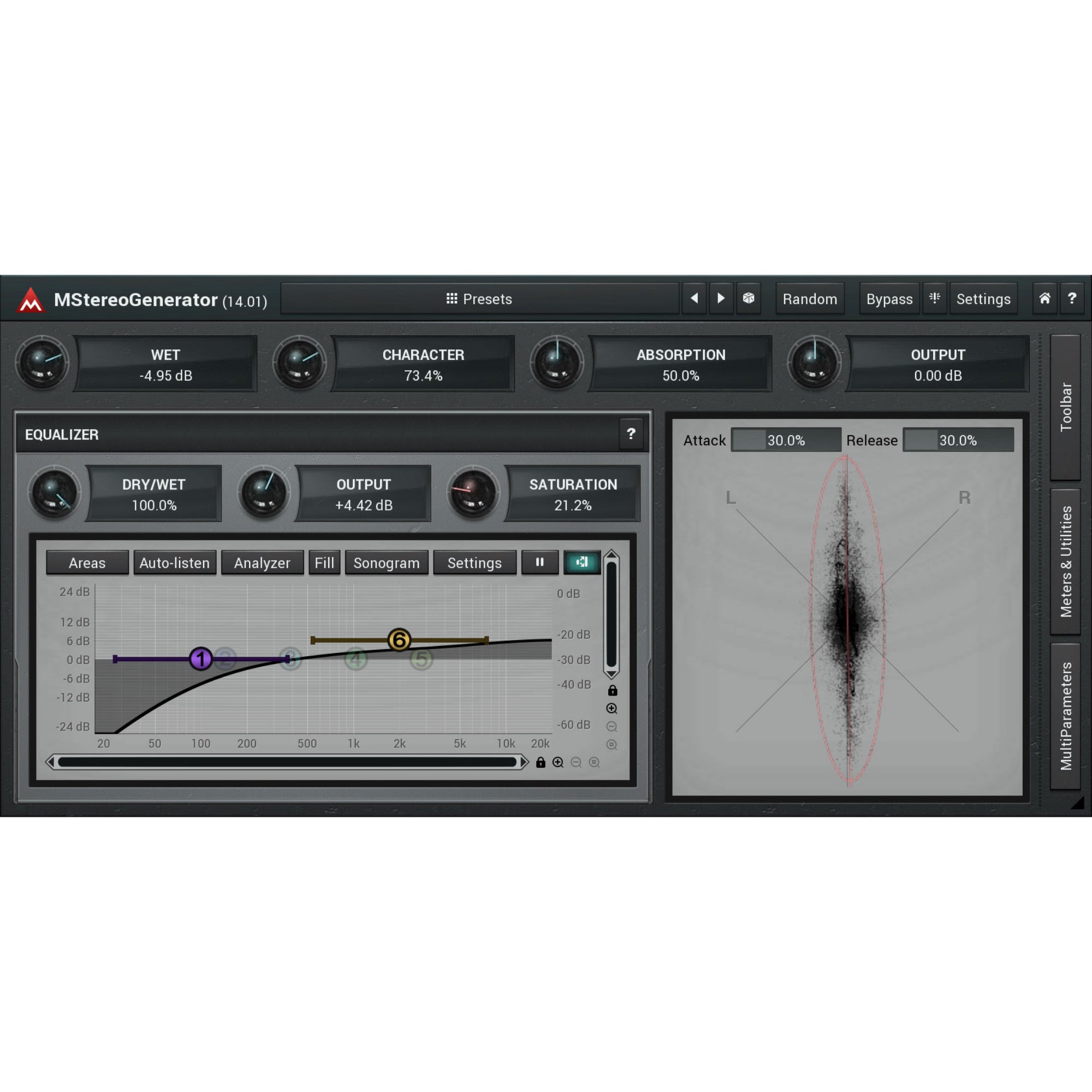Select equalizer band 6 node

399,640
